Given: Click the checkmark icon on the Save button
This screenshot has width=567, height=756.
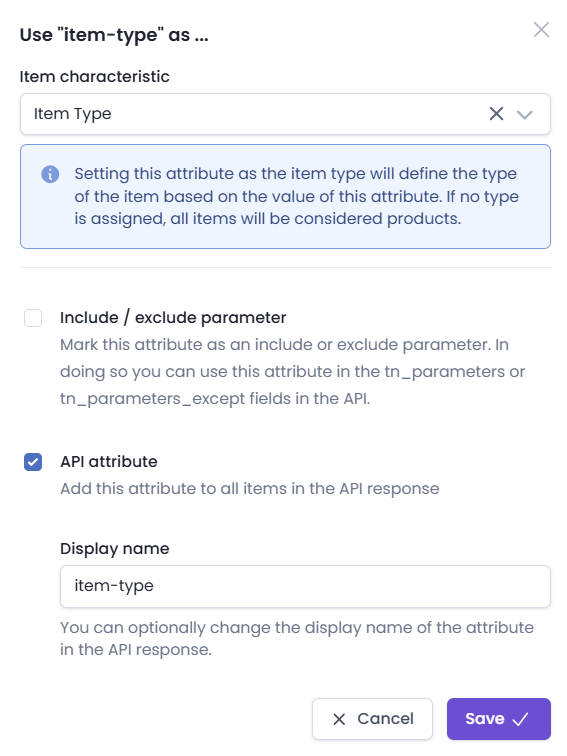Looking at the screenshot, I should click(520, 719).
